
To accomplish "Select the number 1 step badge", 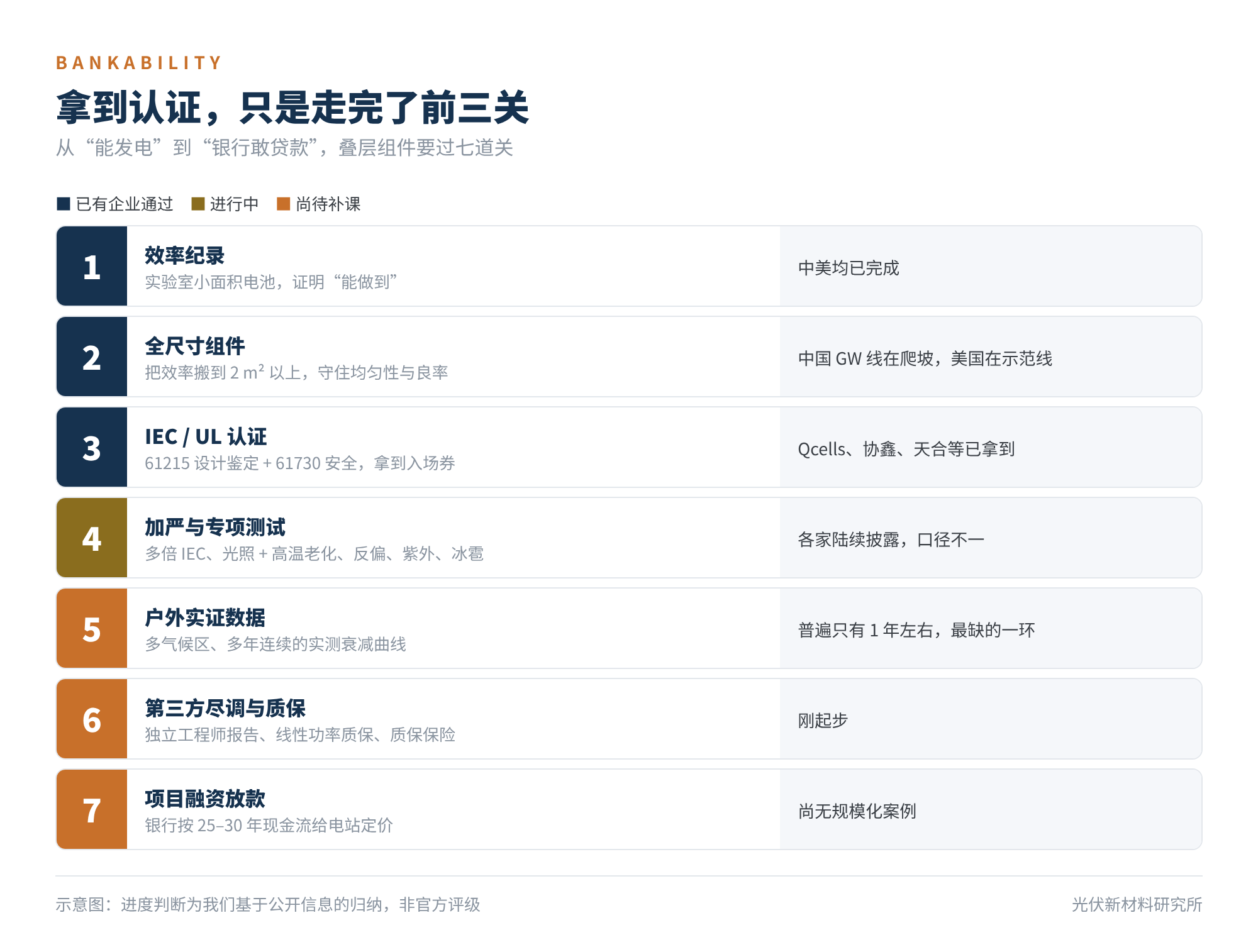I will pos(92,266).
